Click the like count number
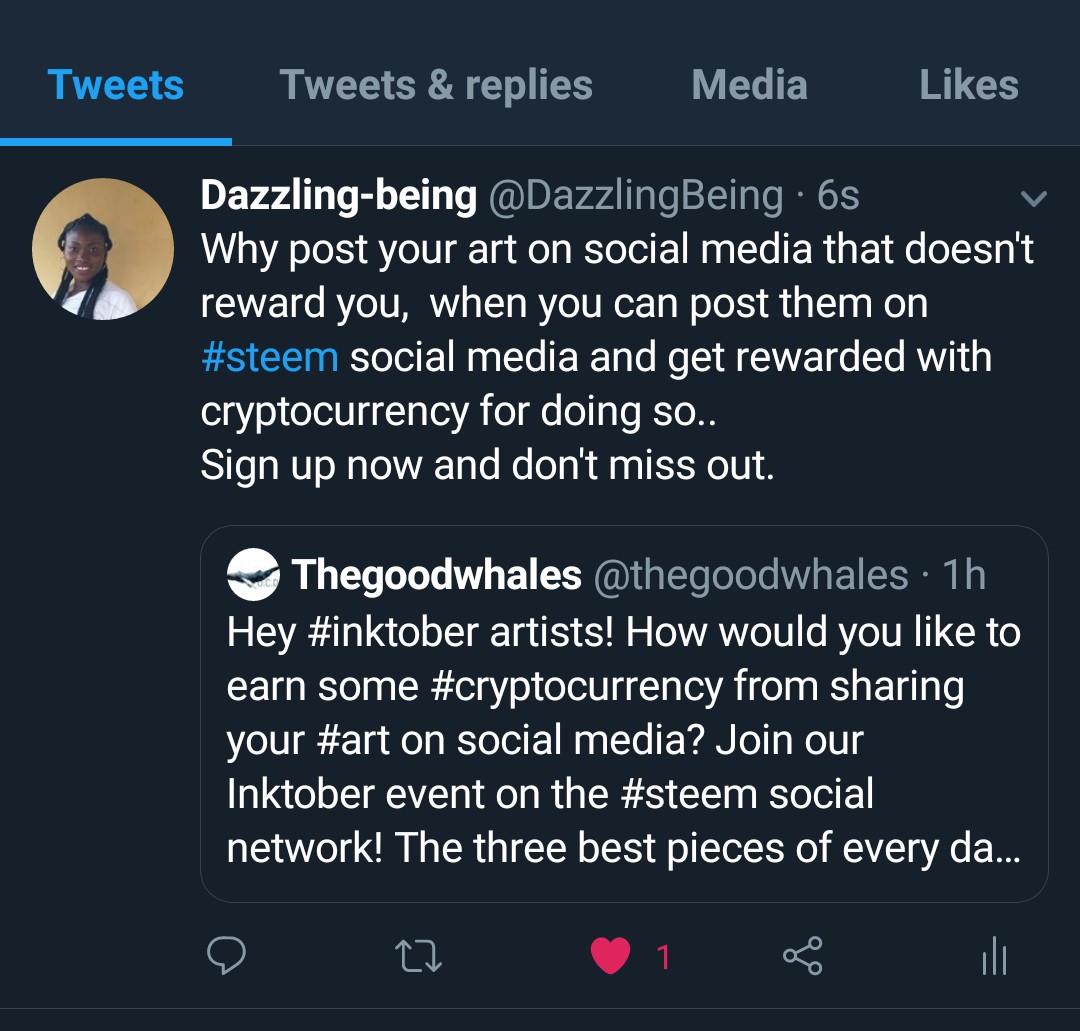This screenshot has width=1080, height=1031. pos(662,958)
